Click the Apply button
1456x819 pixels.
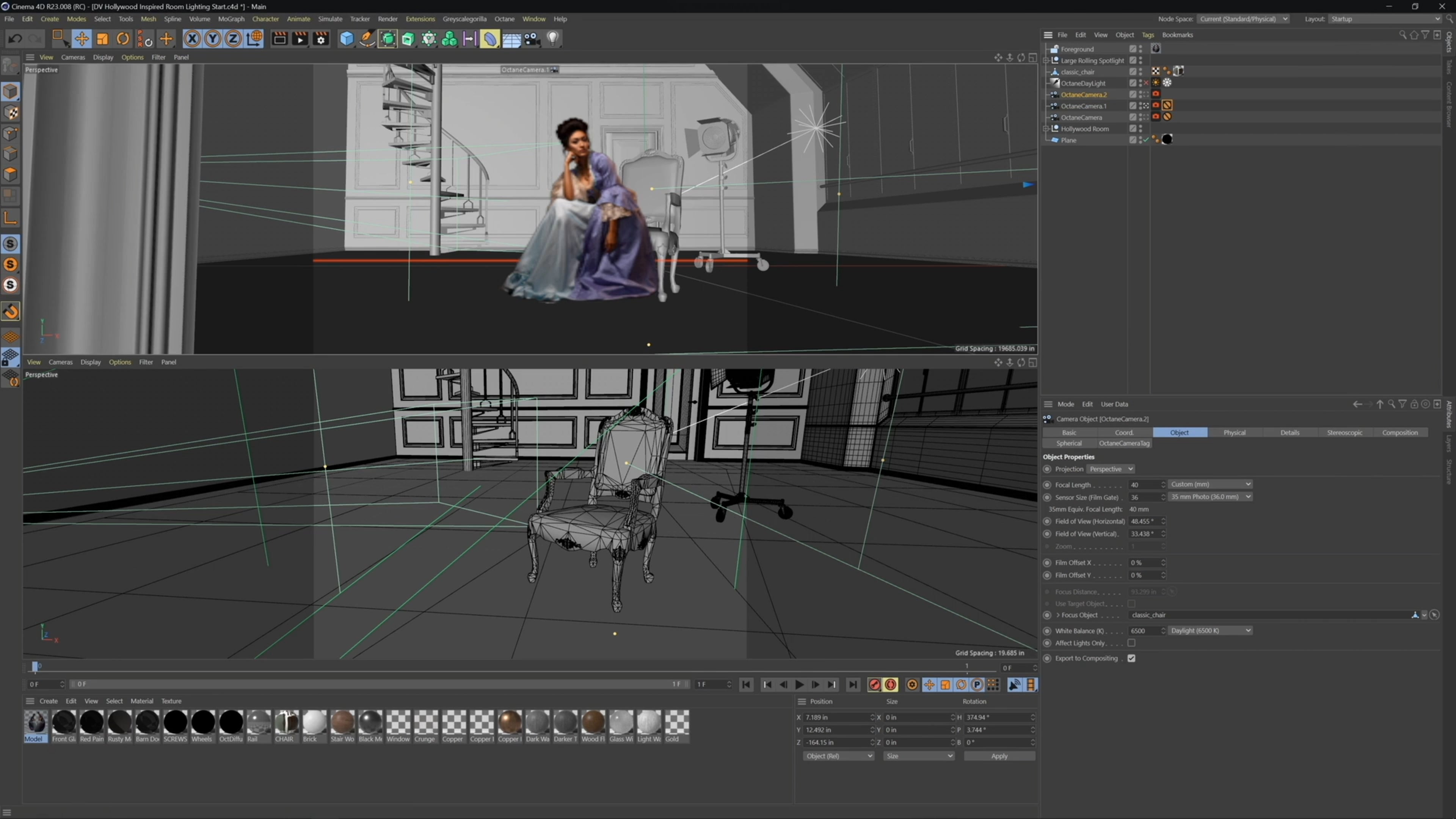coord(999,756)
